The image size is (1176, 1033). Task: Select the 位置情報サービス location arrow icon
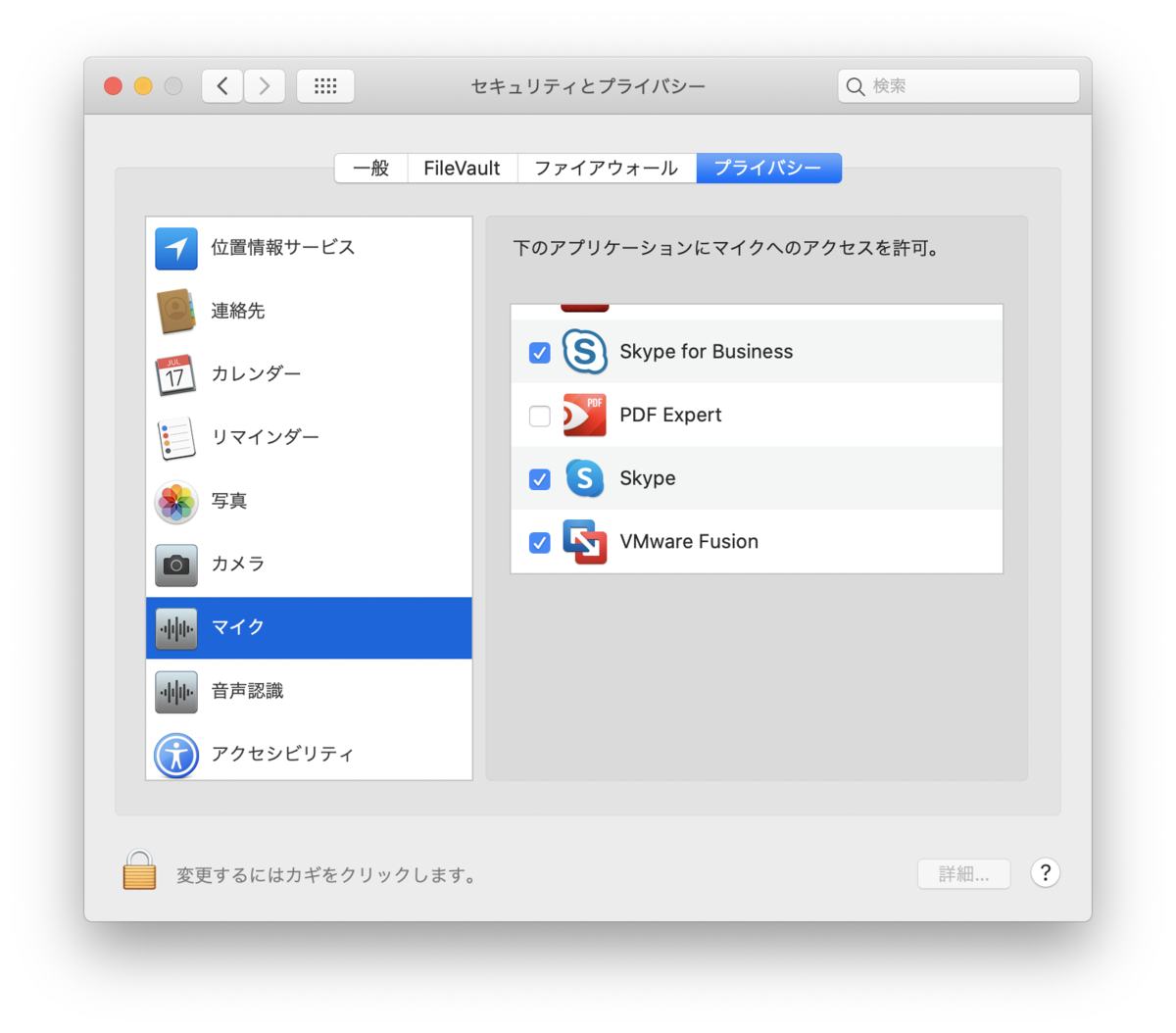176,249
